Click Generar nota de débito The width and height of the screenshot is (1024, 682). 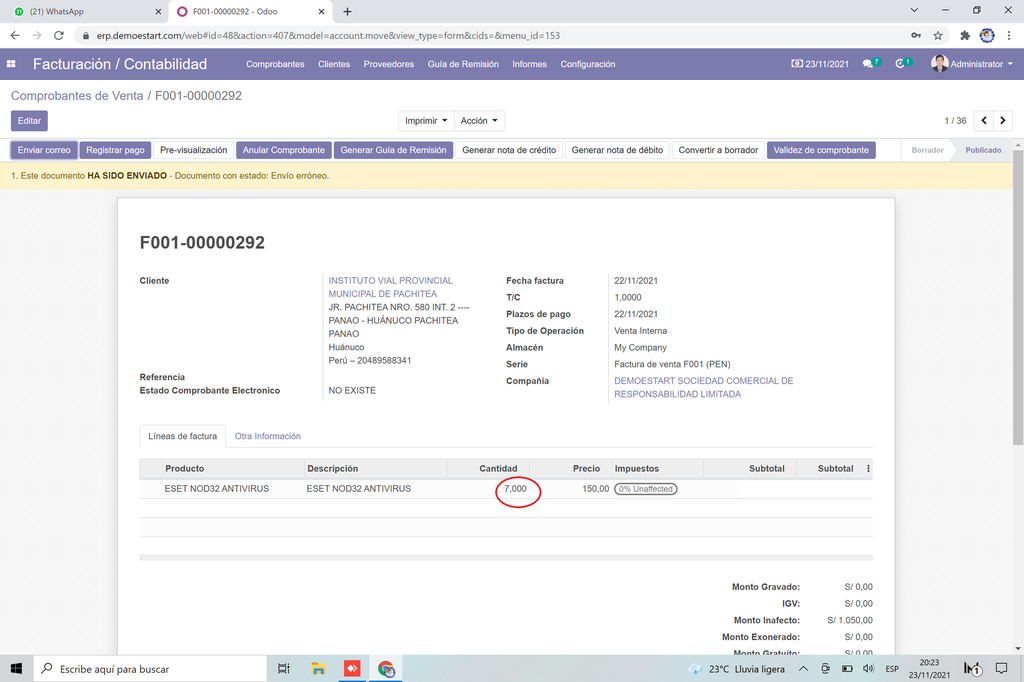pyautogui.click(x=617, y=150)
